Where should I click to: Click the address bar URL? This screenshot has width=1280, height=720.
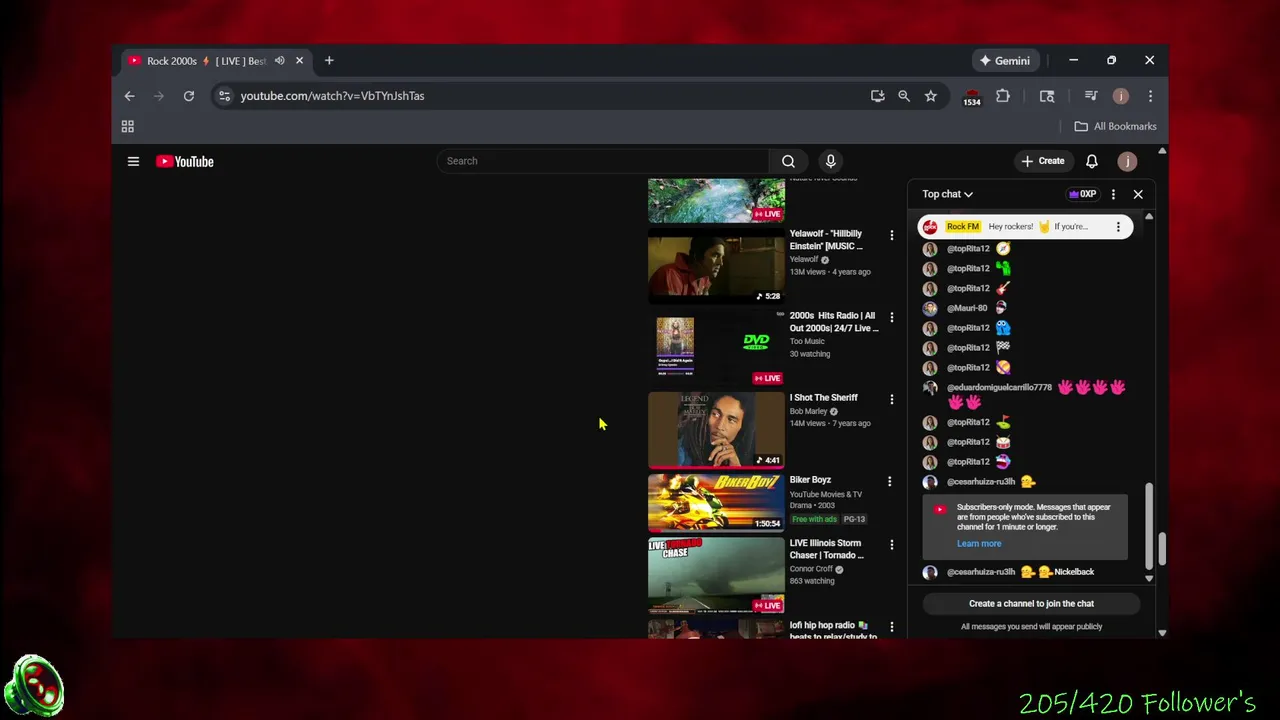(x=332, y=96)
